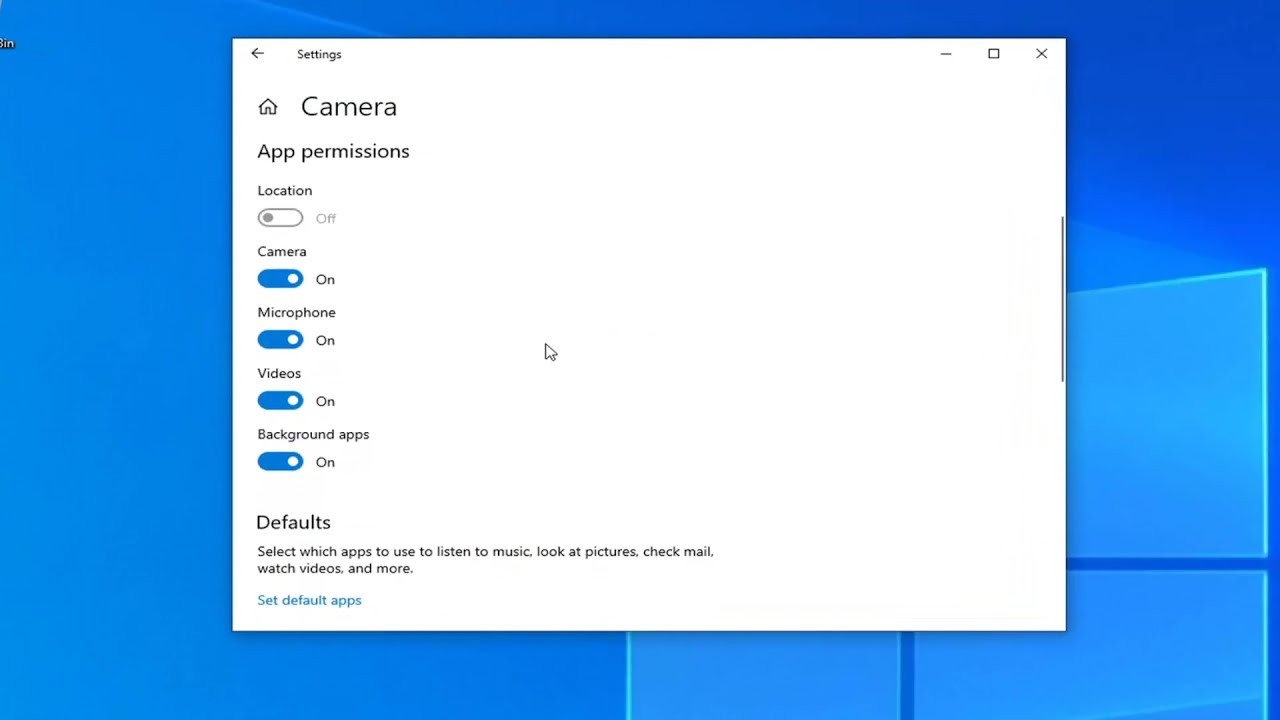
Task: Disable the Microphone permission toggle
Action: (280, 340)
